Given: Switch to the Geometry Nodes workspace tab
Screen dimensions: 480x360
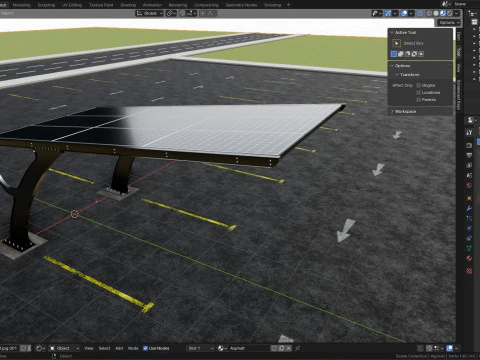Looking at the screenshot, I should tap(241, 5).
